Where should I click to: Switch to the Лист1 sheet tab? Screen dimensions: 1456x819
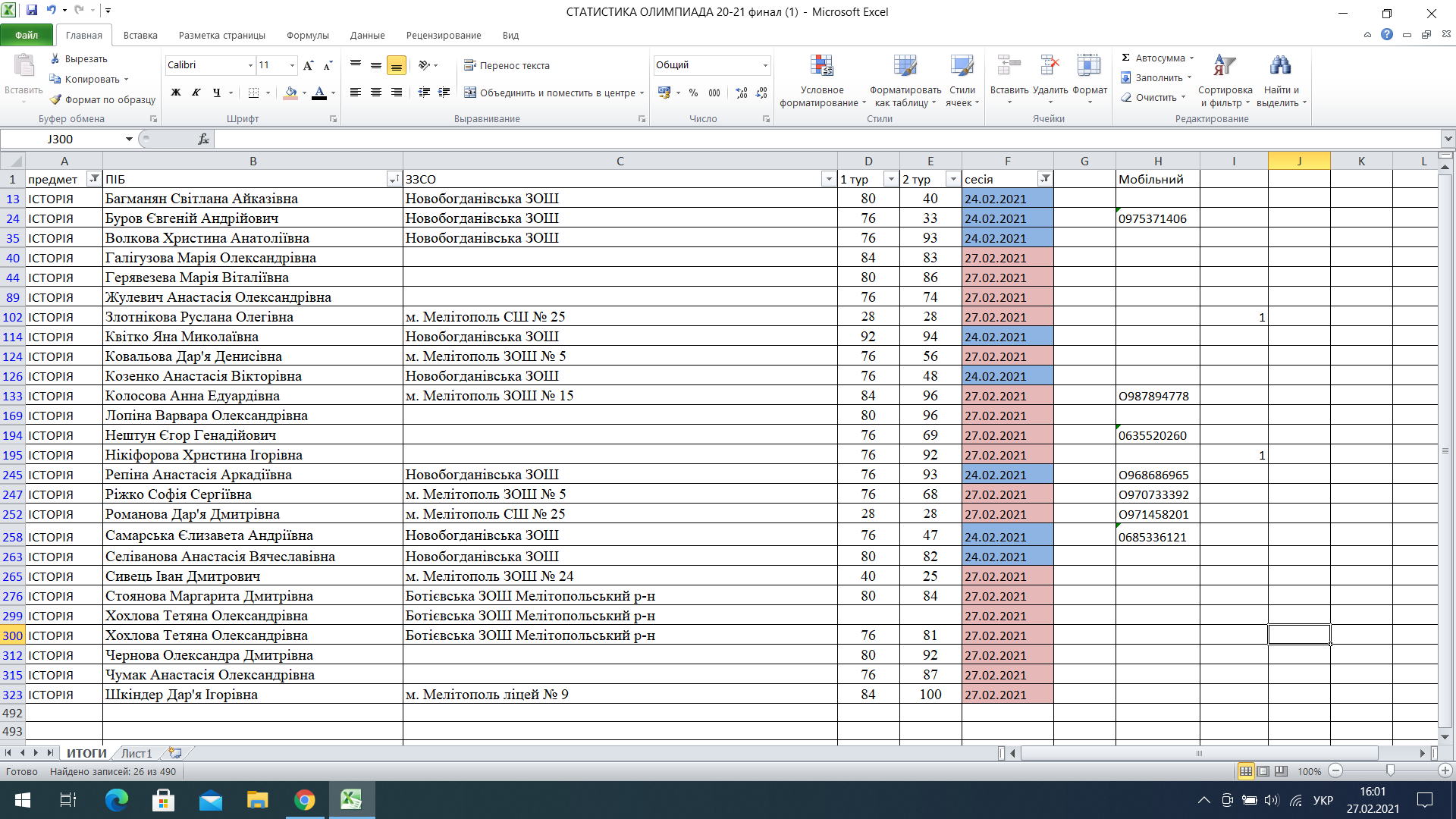pyautogui.click(x=136, y=753)
